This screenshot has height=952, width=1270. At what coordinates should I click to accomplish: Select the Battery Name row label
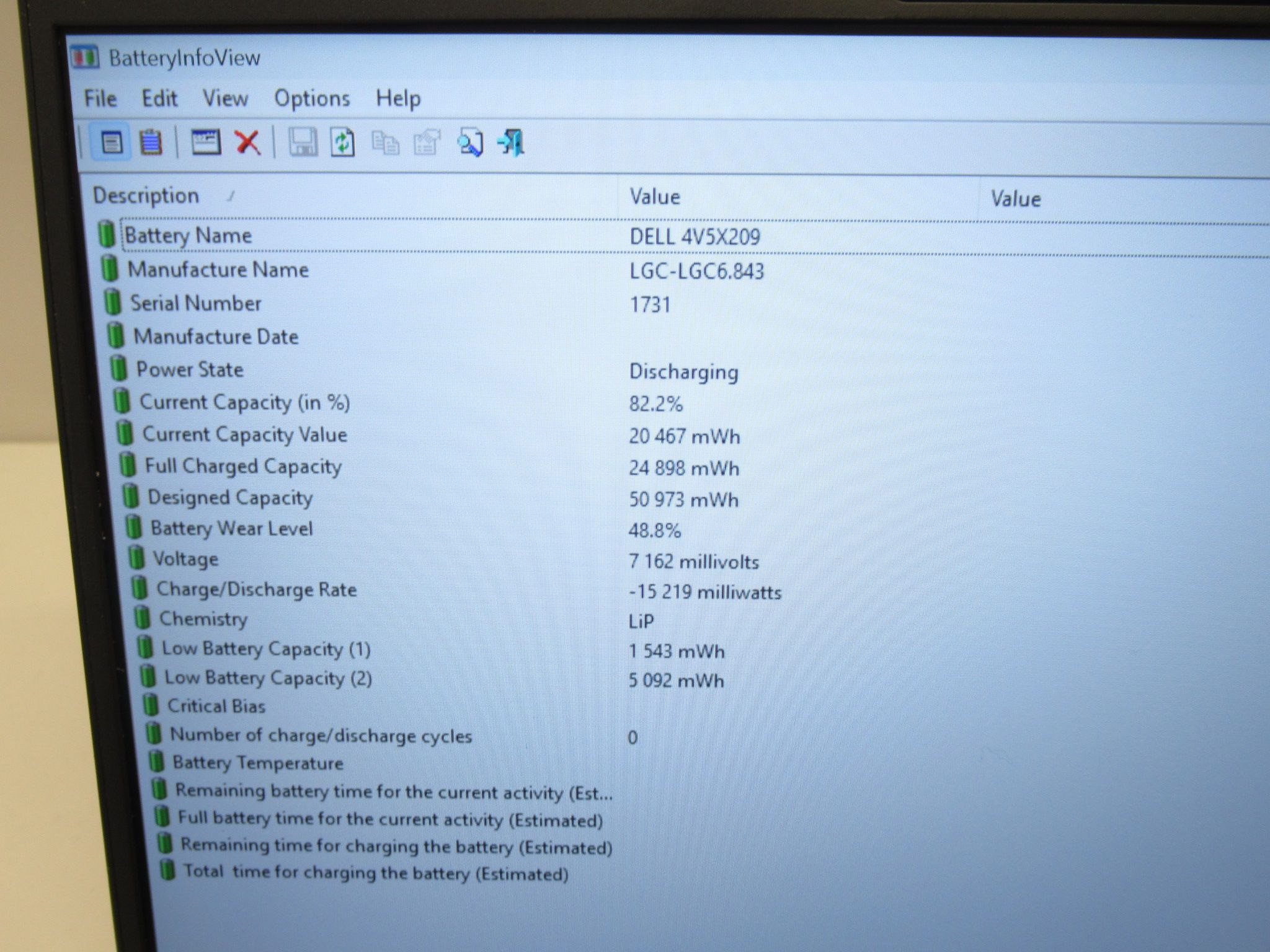click(x=189, y=236)
